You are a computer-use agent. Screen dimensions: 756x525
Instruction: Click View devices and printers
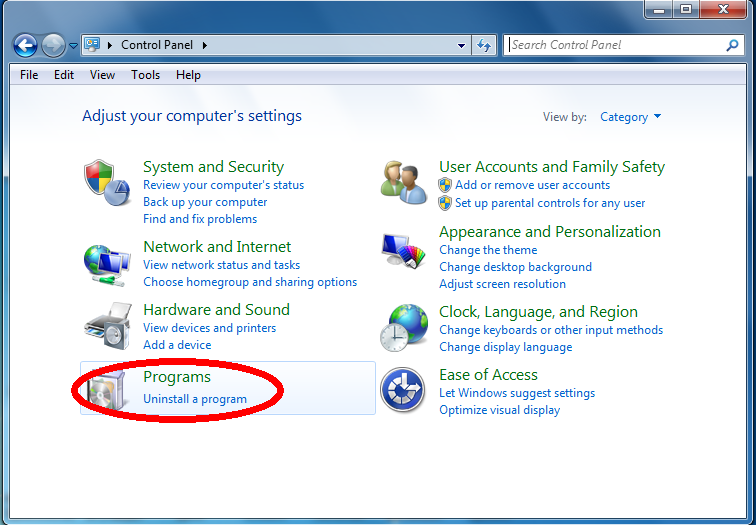[209, 328]
